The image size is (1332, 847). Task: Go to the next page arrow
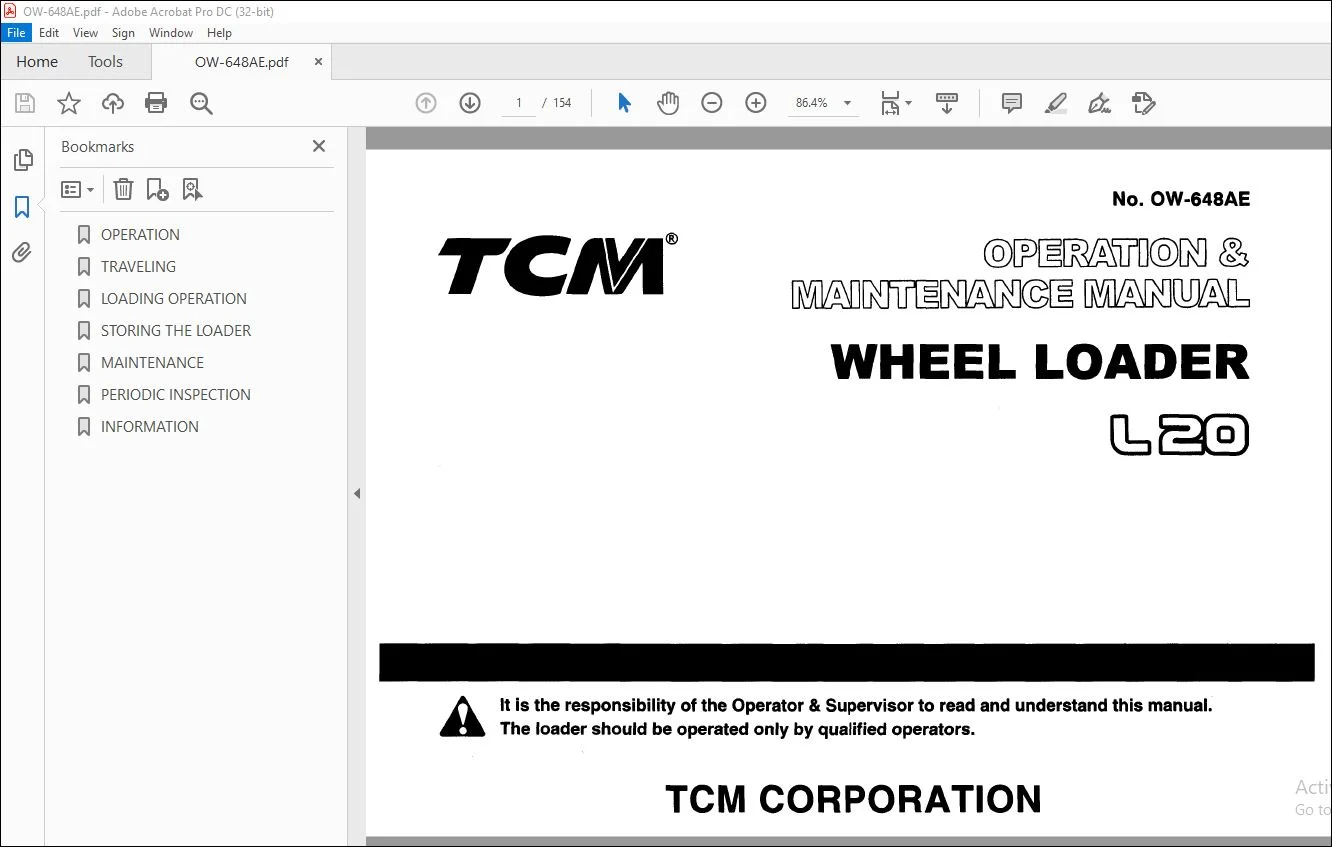pyautogui.click(x=470, y=103)
